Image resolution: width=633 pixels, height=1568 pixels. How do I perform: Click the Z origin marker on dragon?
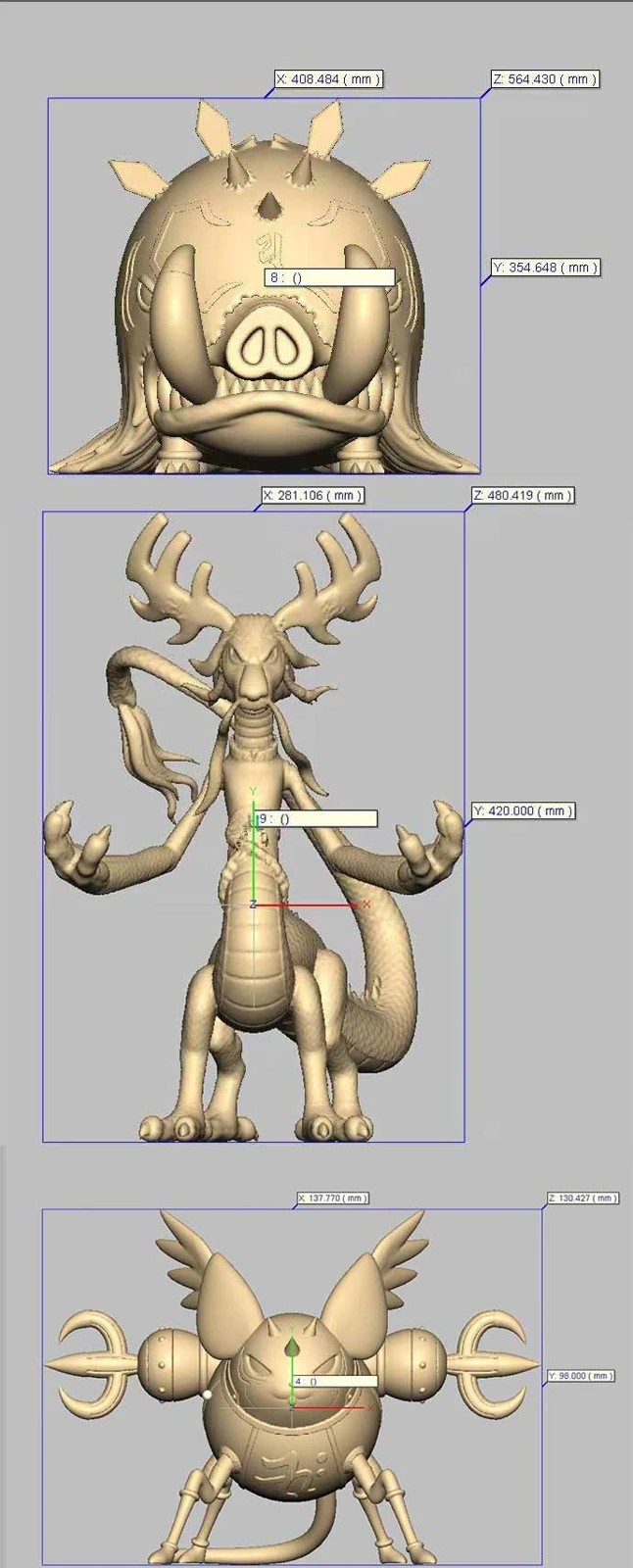pos(253,905)
